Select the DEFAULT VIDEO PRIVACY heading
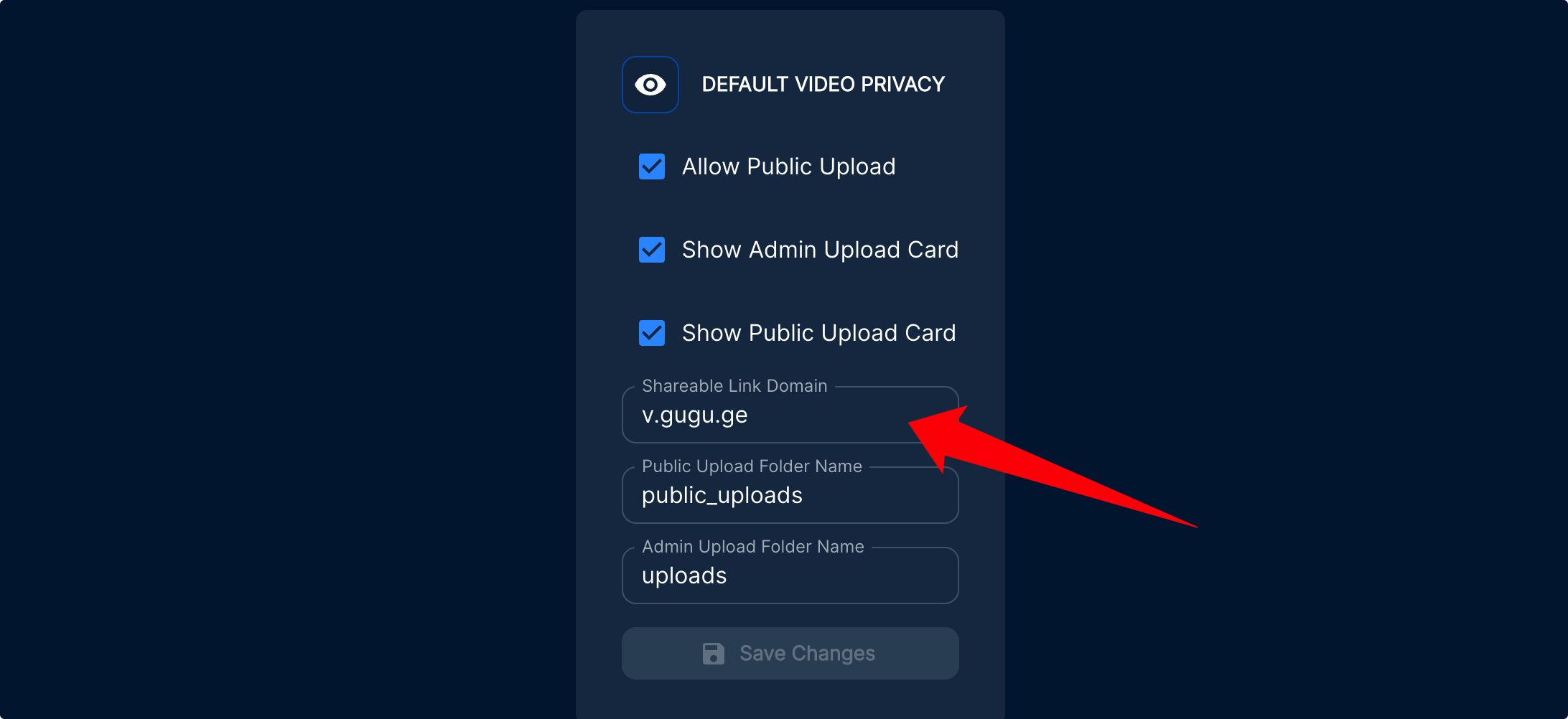Screen dimensions: 1568x719 [823, 85]
